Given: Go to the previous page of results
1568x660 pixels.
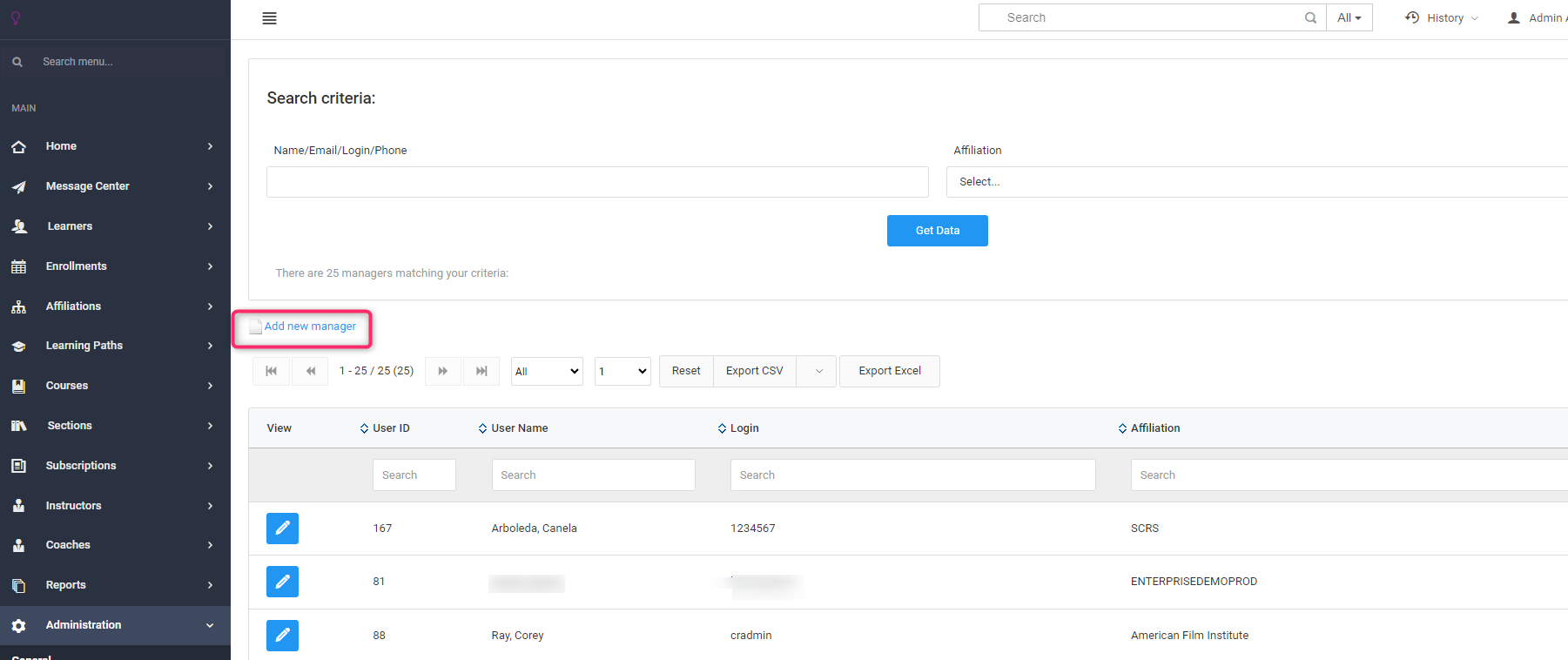Looking at the screenshot, I should pos(310,371).
